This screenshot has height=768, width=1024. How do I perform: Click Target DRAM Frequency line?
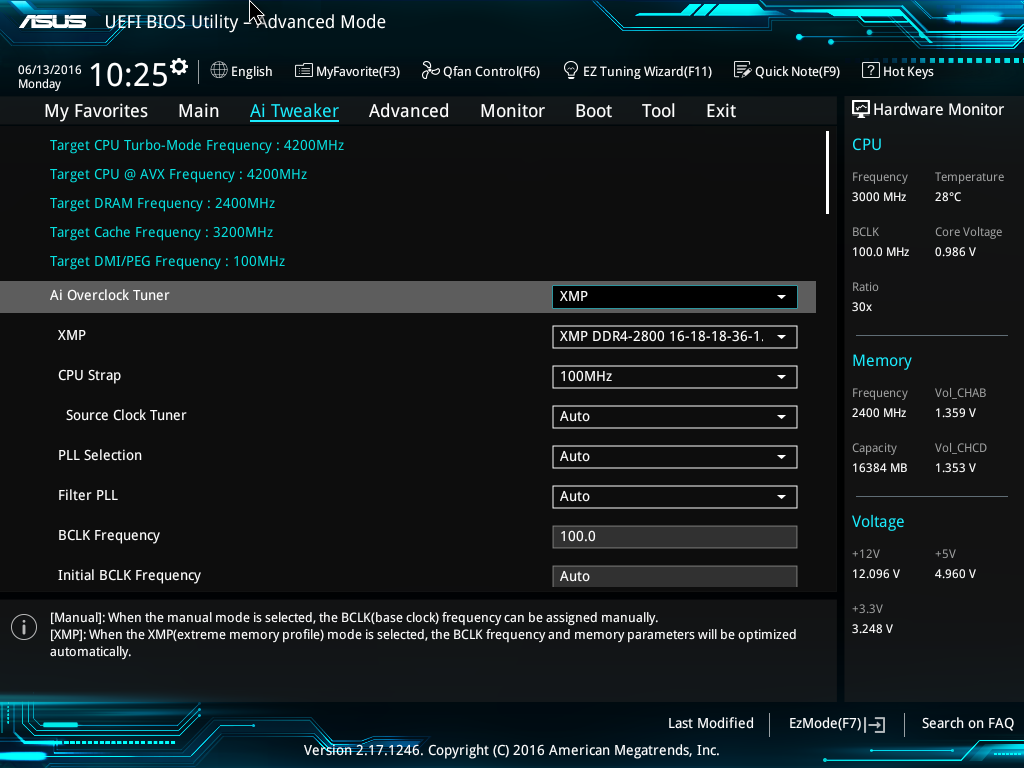tap(162, 204)
